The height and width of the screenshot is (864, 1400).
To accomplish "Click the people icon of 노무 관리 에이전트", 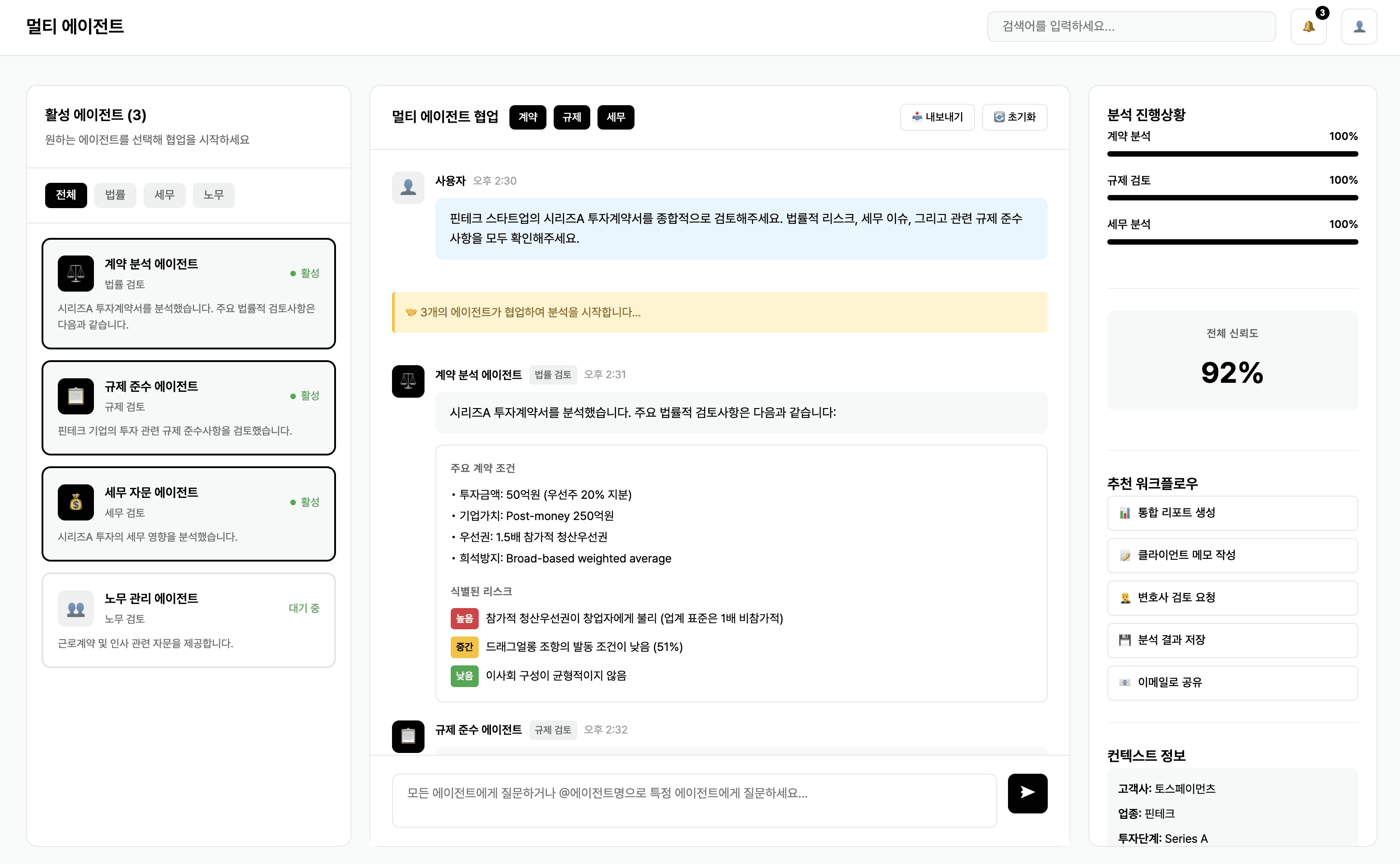I will tap(75, 608).
